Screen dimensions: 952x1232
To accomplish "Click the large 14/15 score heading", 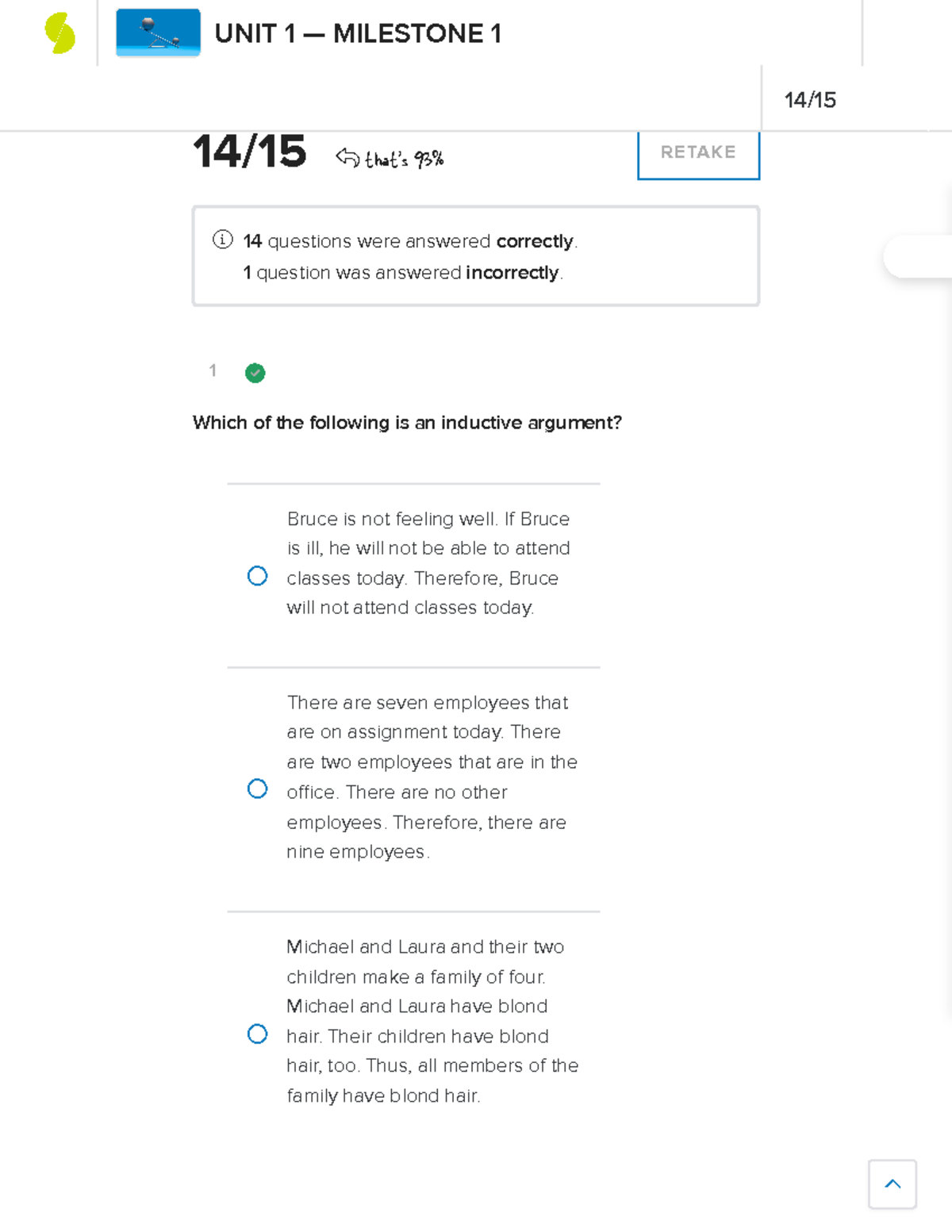I will [249, 151].
